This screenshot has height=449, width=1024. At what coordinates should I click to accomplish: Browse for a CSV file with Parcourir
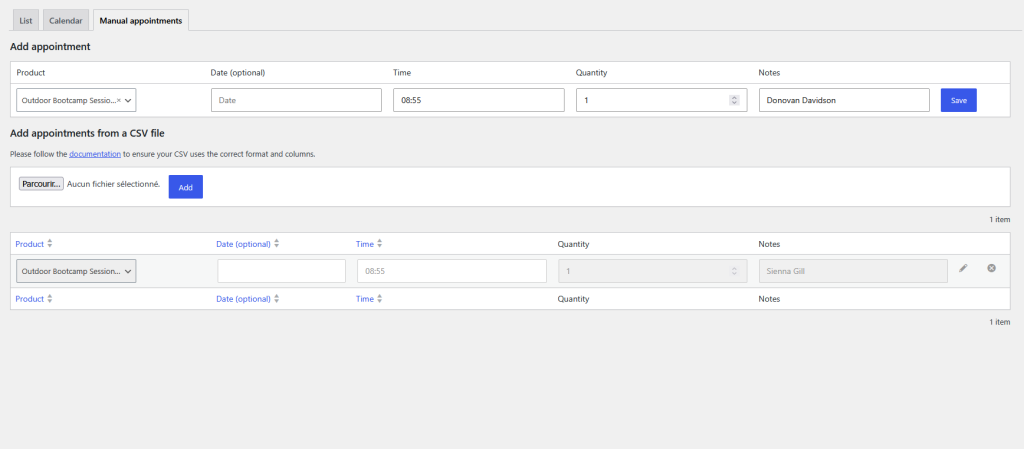[41, 185]
